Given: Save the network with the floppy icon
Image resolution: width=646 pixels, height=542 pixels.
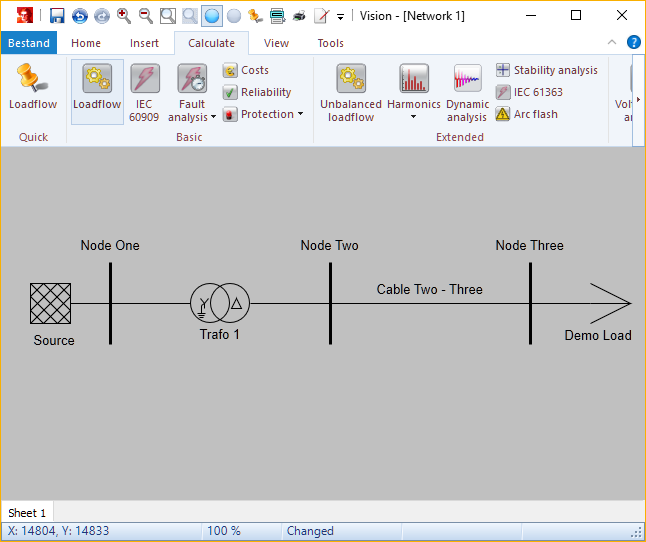Looking at the screenshot, I should [57, 16].
